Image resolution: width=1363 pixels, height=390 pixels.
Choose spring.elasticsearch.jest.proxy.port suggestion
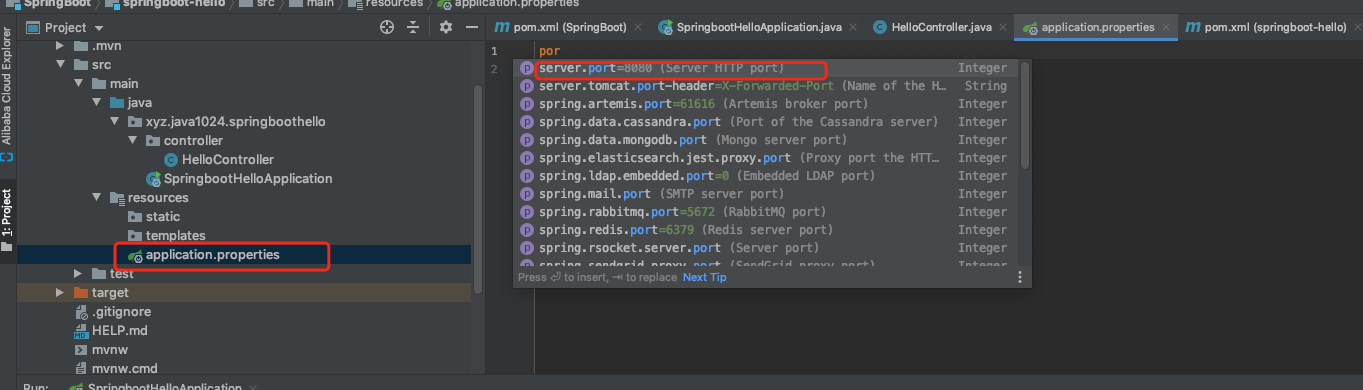766,158
